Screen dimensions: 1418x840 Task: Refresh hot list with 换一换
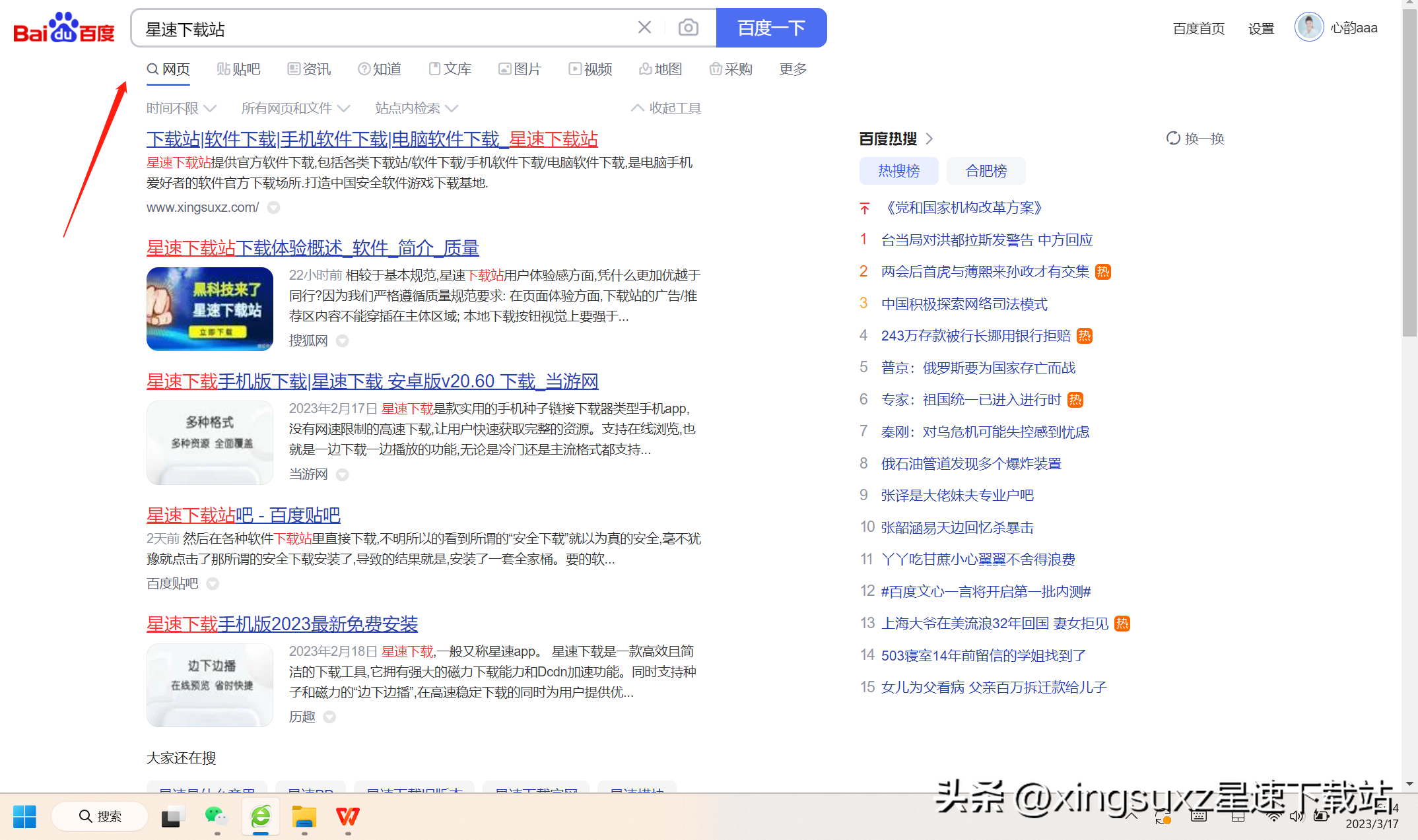click(1195, 139)
